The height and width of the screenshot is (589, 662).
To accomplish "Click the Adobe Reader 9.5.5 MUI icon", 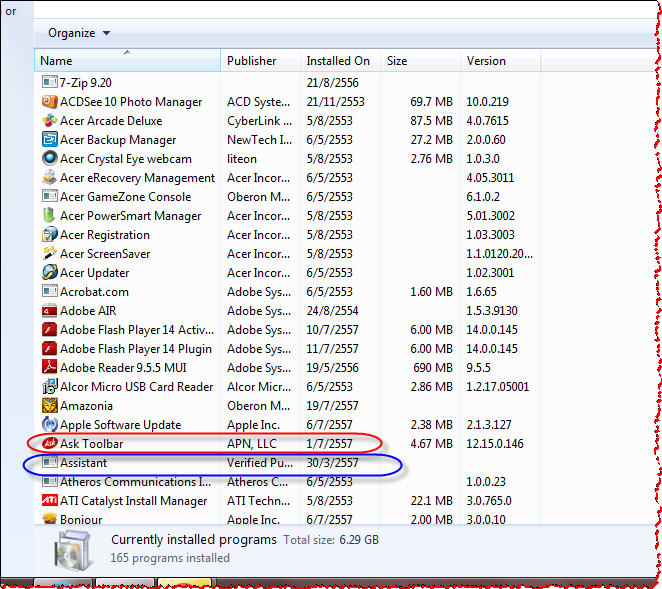I will coord(49,367).
